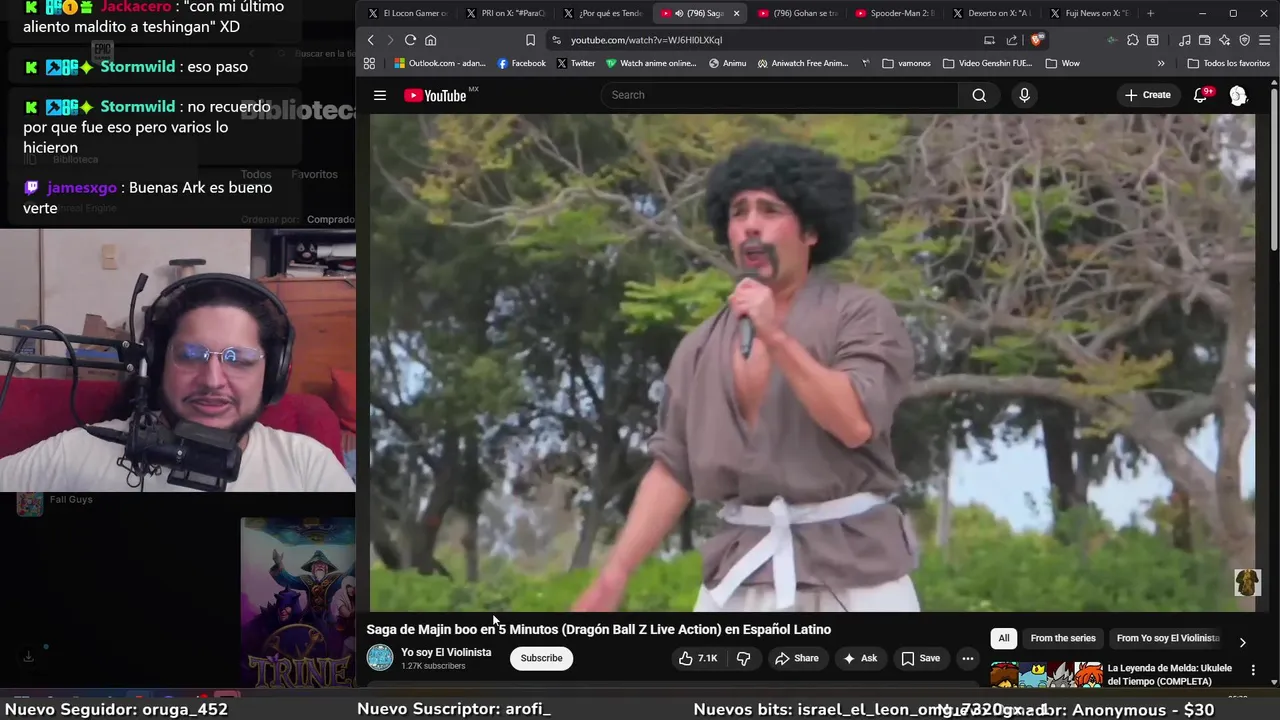The image size is (1280, 720).
Task: Open Aniwatch Free Anime bookmark
Action: 803,63
